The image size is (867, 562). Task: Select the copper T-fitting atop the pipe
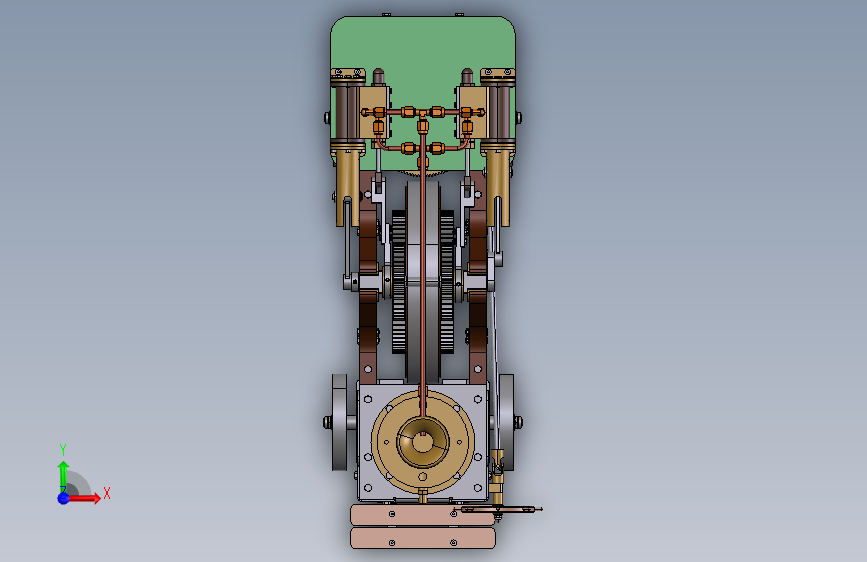coord(423,113)
